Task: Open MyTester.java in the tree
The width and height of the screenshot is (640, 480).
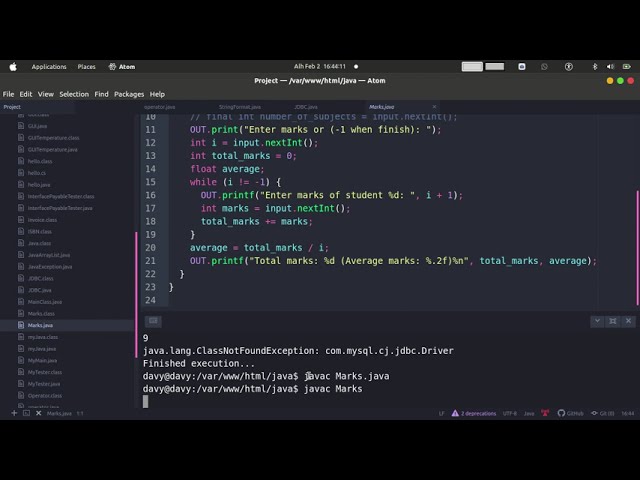Action: pyautogui.click(x=44, y=384)
